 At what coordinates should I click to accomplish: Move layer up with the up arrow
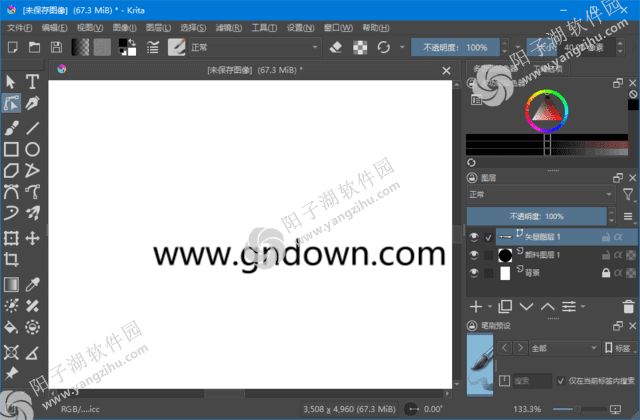(547, 306)
